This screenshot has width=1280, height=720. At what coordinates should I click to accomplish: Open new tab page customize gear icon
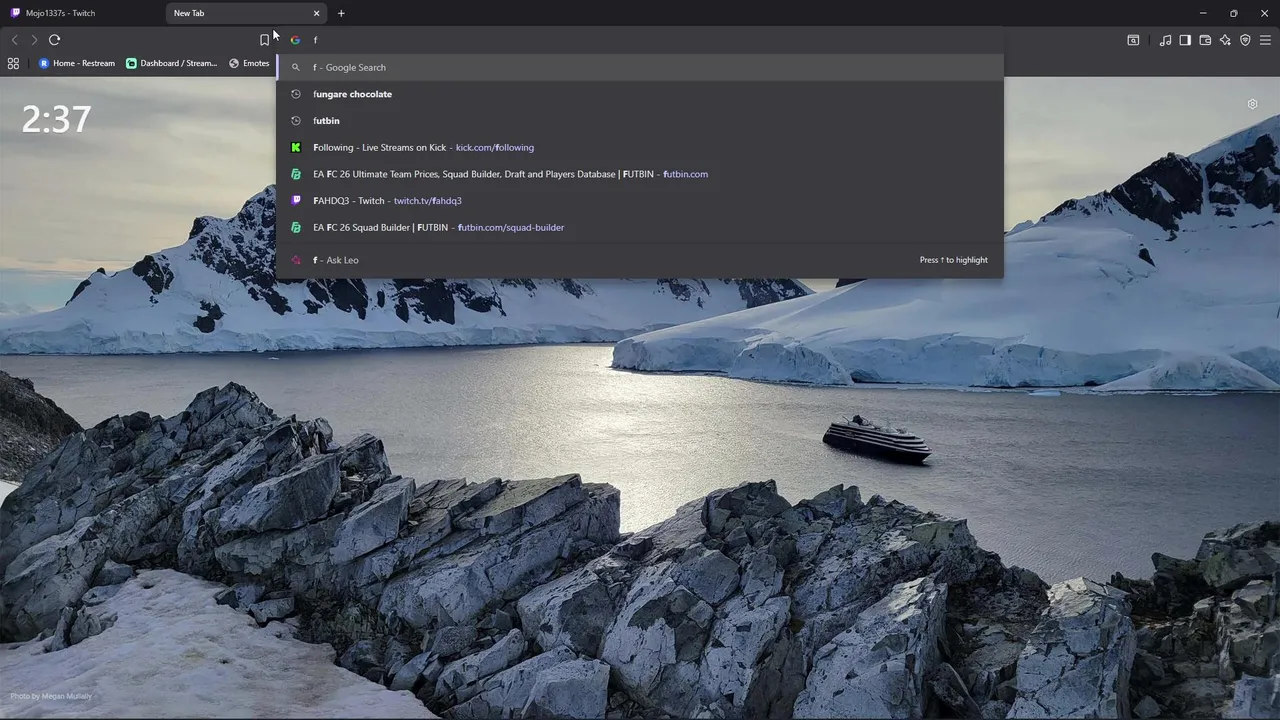(x=1252, y=104)
